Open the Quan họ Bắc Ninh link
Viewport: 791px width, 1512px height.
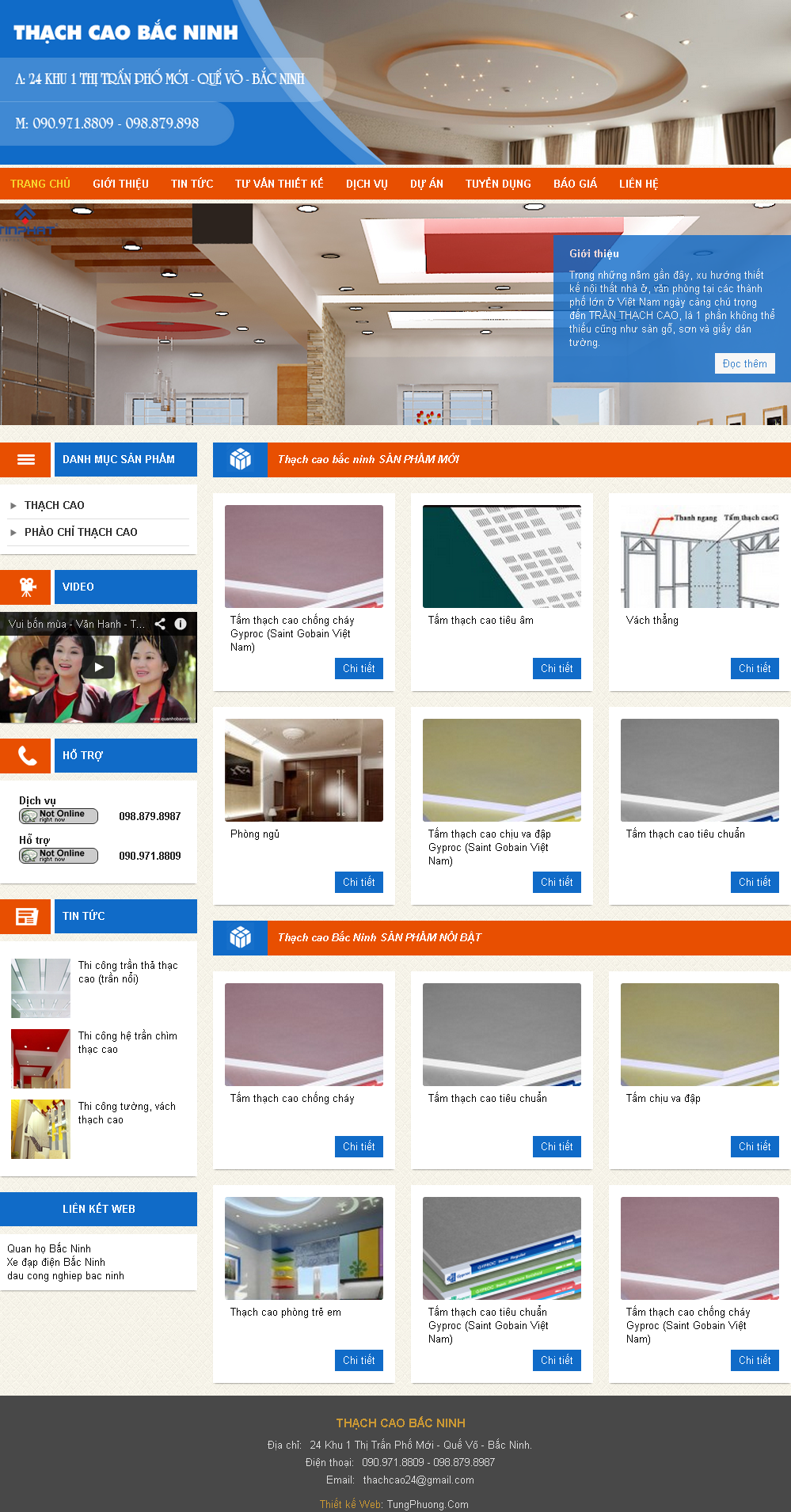point(49,1248)
